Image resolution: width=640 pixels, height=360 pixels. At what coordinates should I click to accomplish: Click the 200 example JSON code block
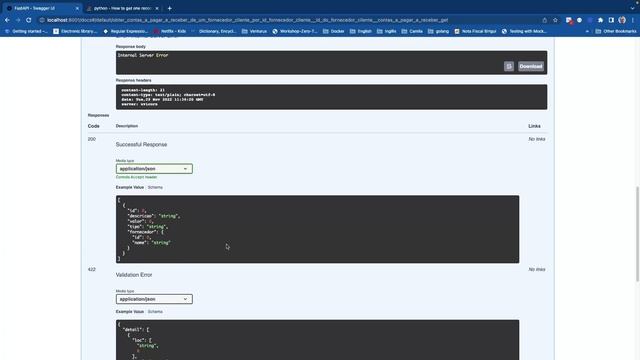pyautogui.click(x=318, y=229)
